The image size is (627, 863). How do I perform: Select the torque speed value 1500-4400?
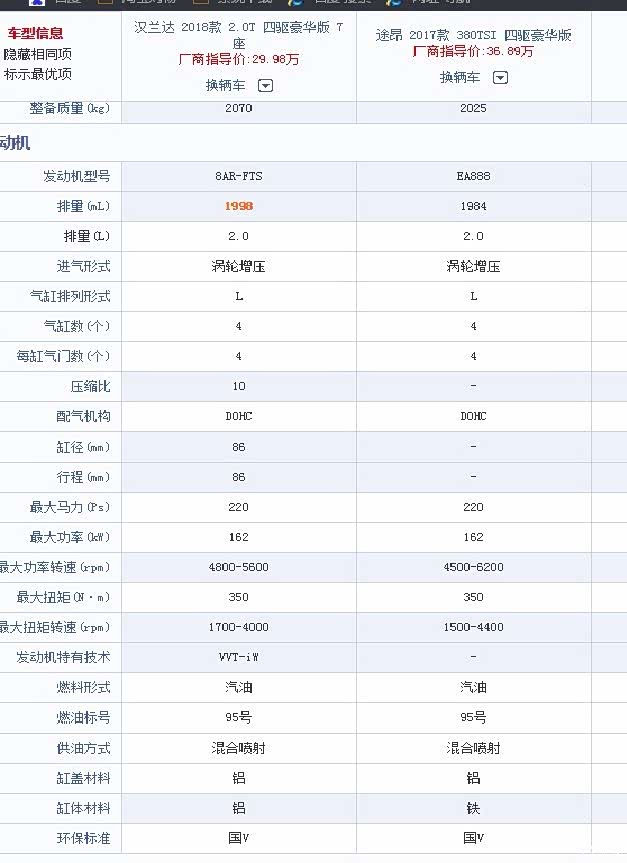click(473, 627)
